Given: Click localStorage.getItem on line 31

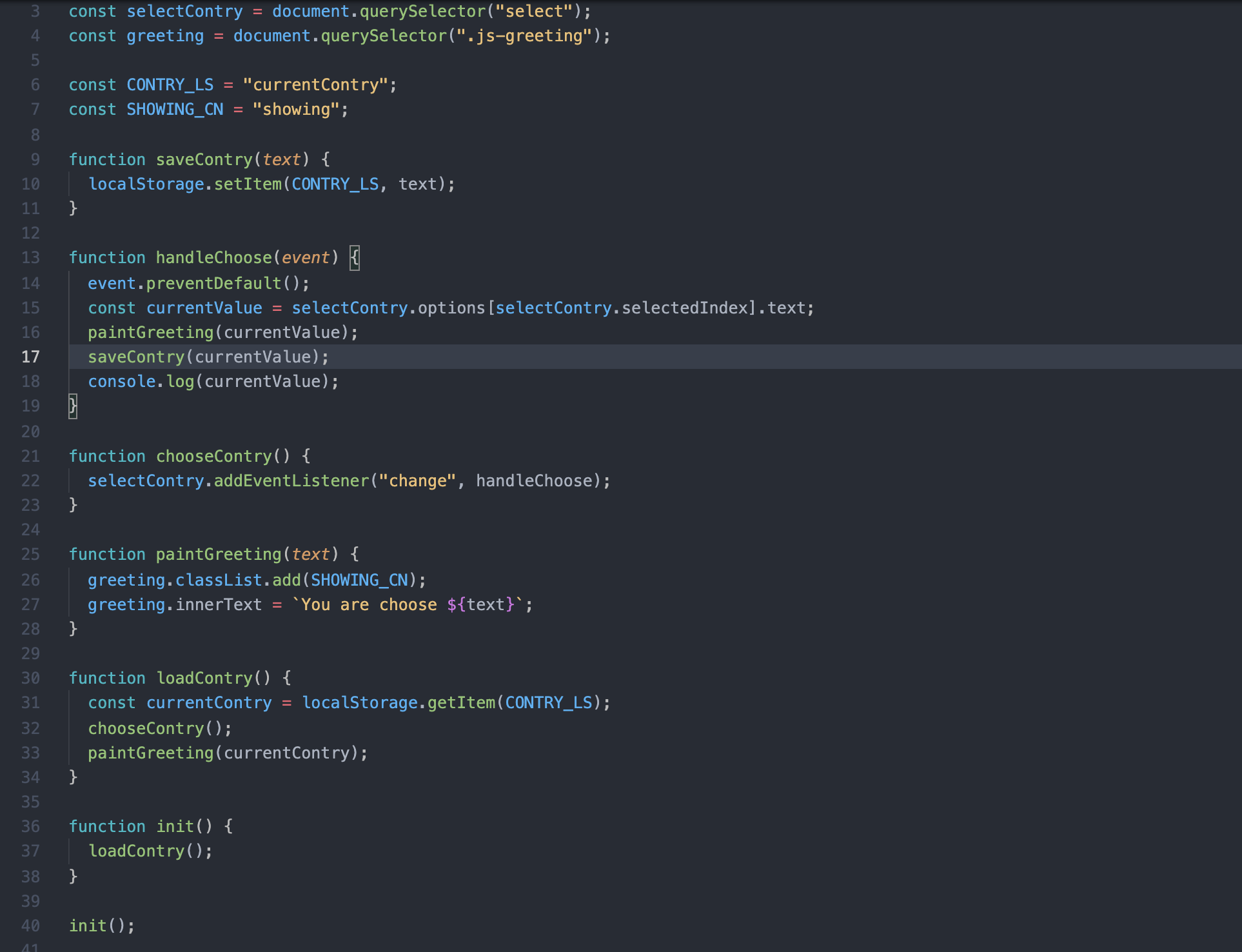Looking at the screenshot, I should [399, 702].
